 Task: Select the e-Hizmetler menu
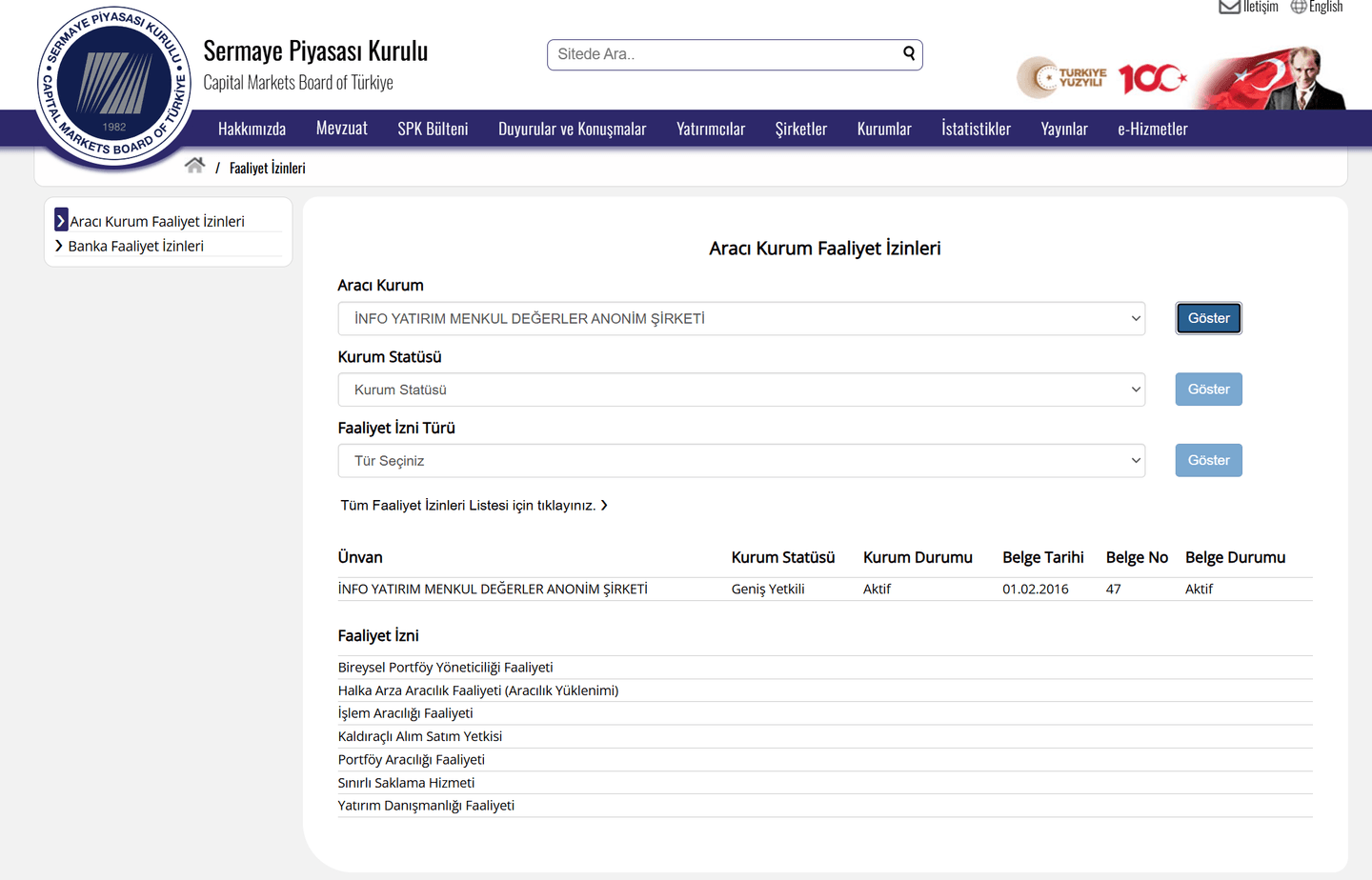1152,129
